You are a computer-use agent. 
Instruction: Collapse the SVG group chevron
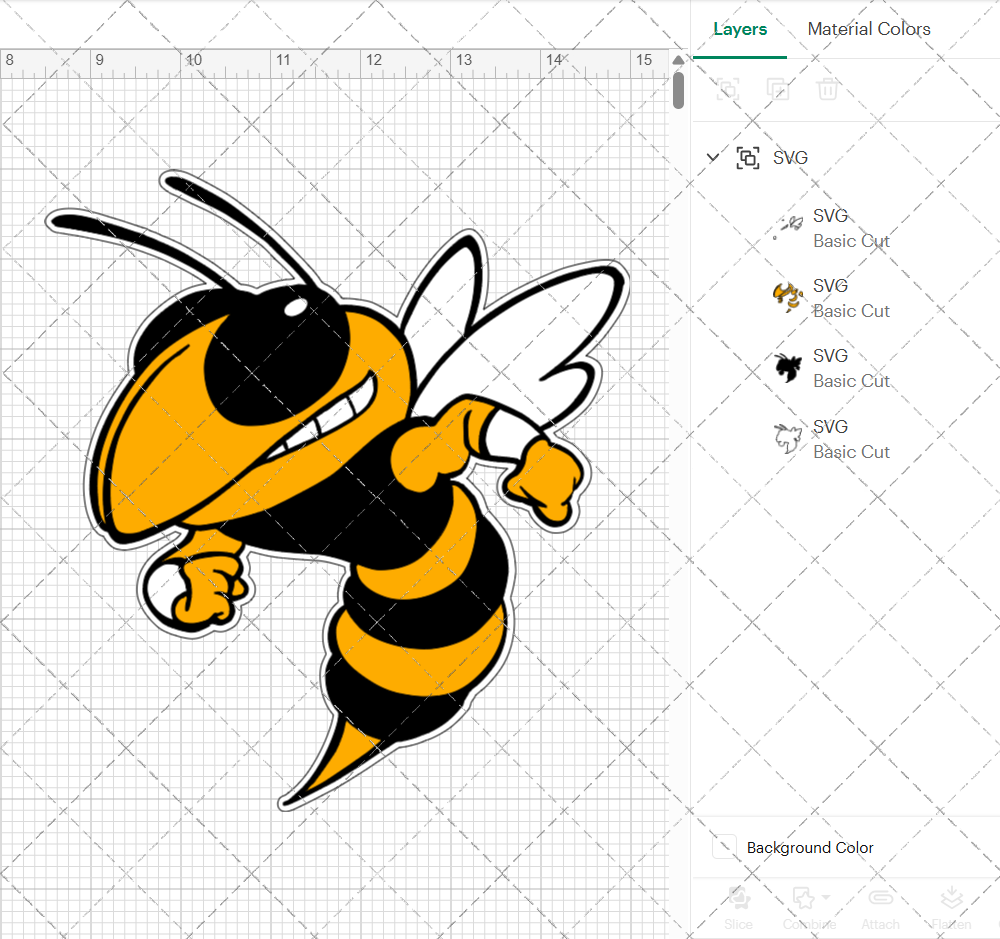(713, 157)
